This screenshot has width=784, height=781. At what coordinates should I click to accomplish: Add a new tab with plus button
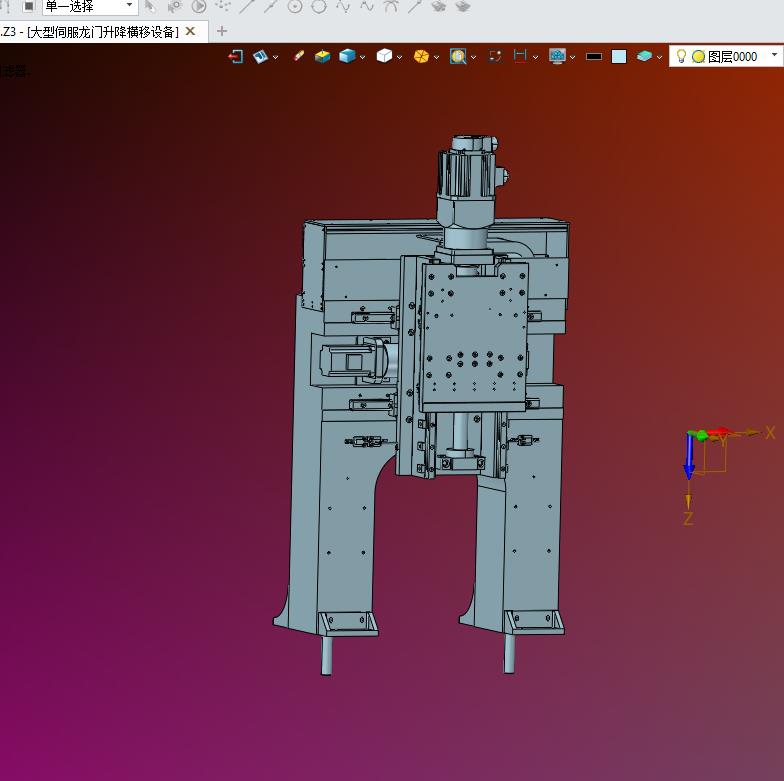(x=222, y=32)
